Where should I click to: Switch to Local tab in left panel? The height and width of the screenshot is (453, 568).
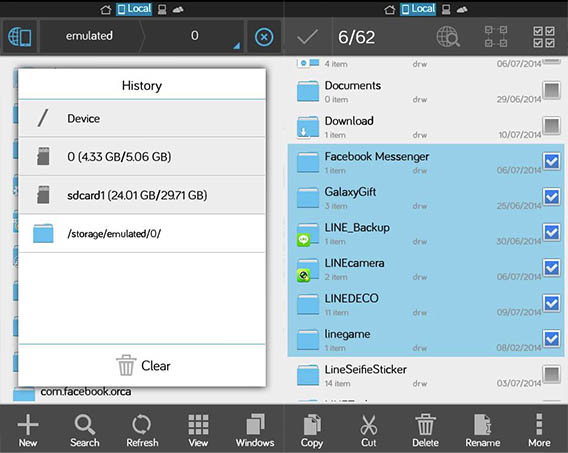pyautogui.click(x=134, y=9)
